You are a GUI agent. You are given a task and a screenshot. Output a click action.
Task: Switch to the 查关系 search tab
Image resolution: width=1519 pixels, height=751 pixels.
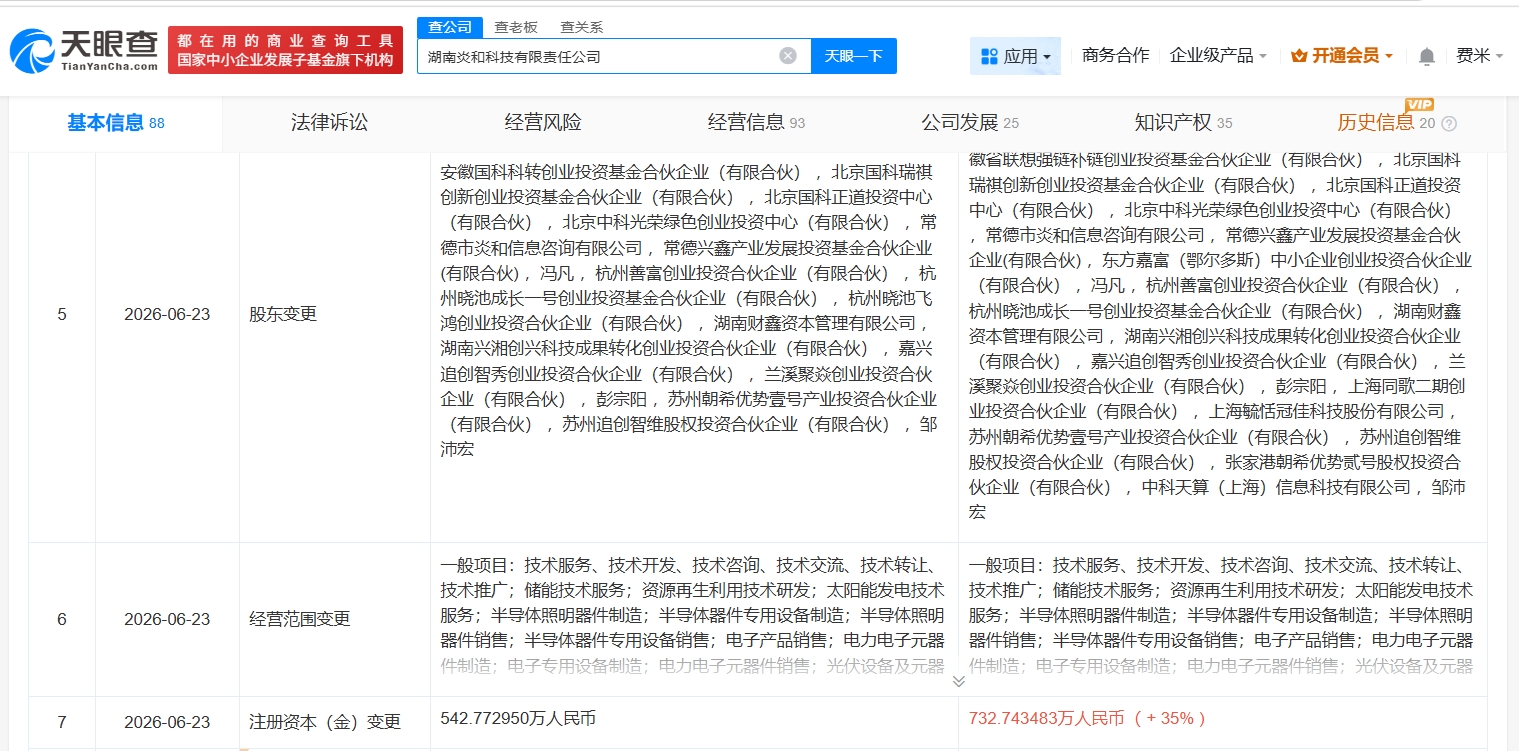point(581,27)
